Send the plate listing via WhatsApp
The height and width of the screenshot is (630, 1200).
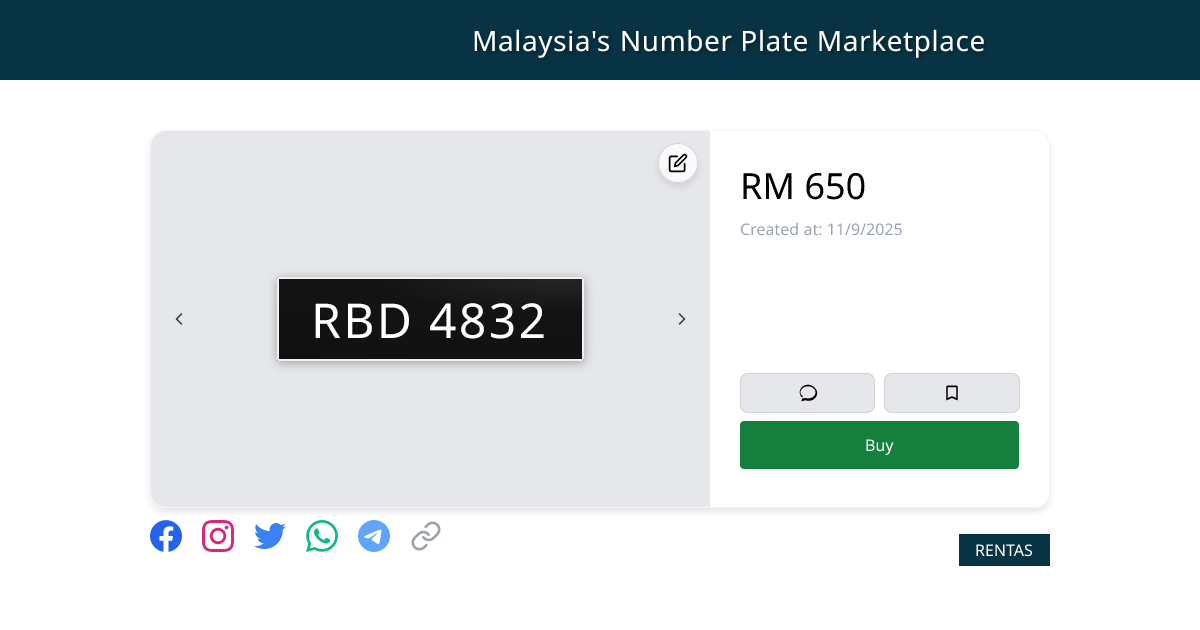click(x=321, y=536)
